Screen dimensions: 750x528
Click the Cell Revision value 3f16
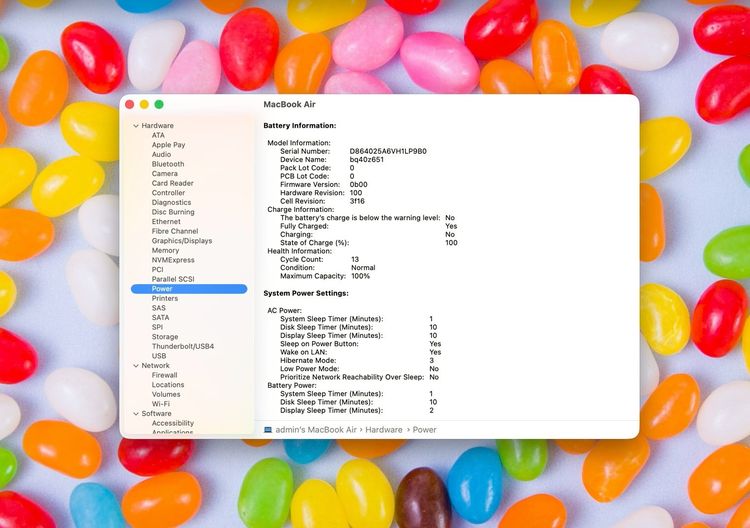pos(357,201)
